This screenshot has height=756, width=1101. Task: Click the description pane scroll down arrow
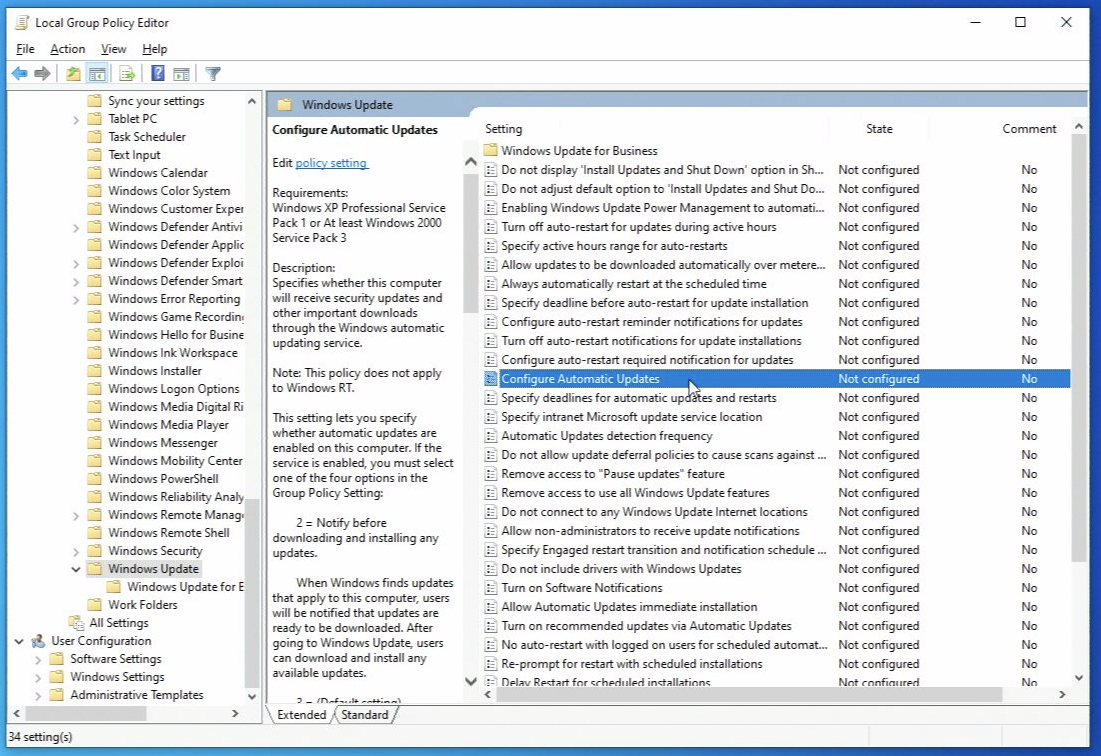pos(471,681)
